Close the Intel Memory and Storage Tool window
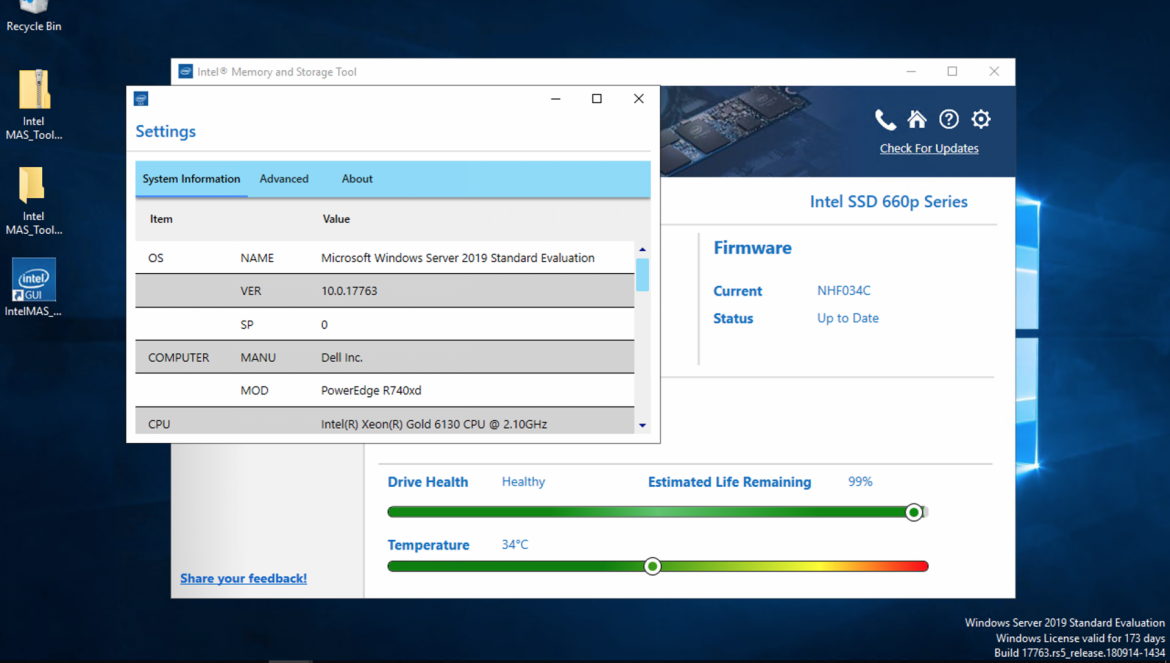Viewport: 1170px width, 663px height. pyautogui.click(x=994, y=72)
